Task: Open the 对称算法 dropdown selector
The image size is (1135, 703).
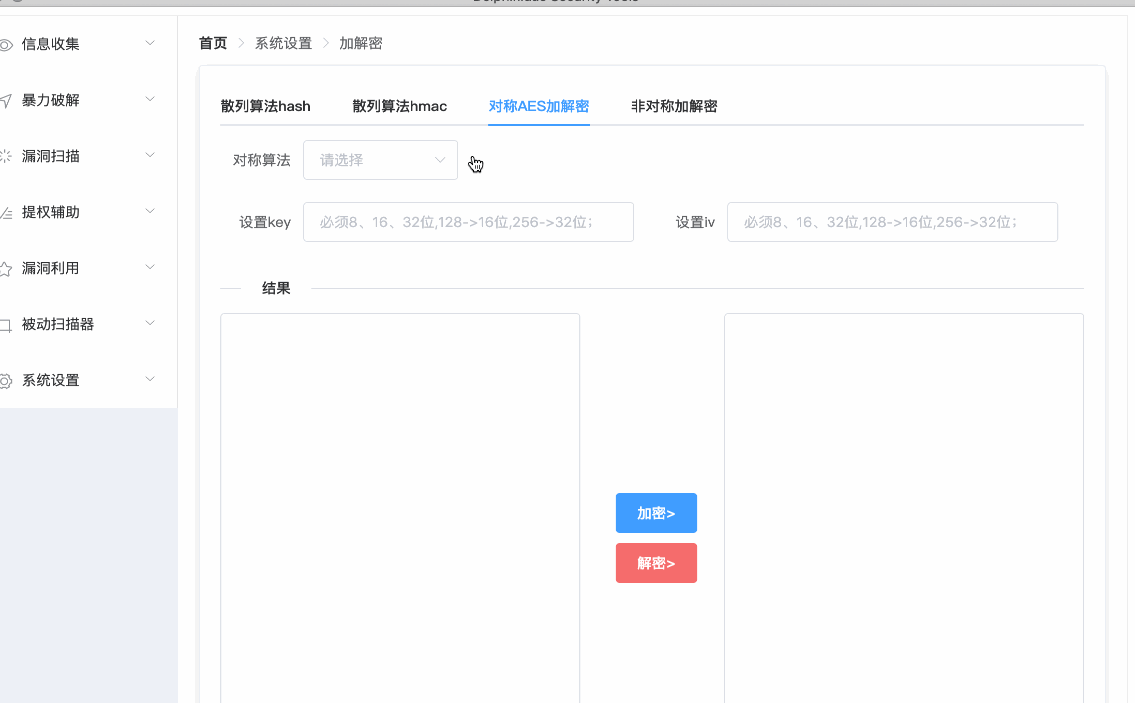Action: pyautogui.click(x=380, y=160)
